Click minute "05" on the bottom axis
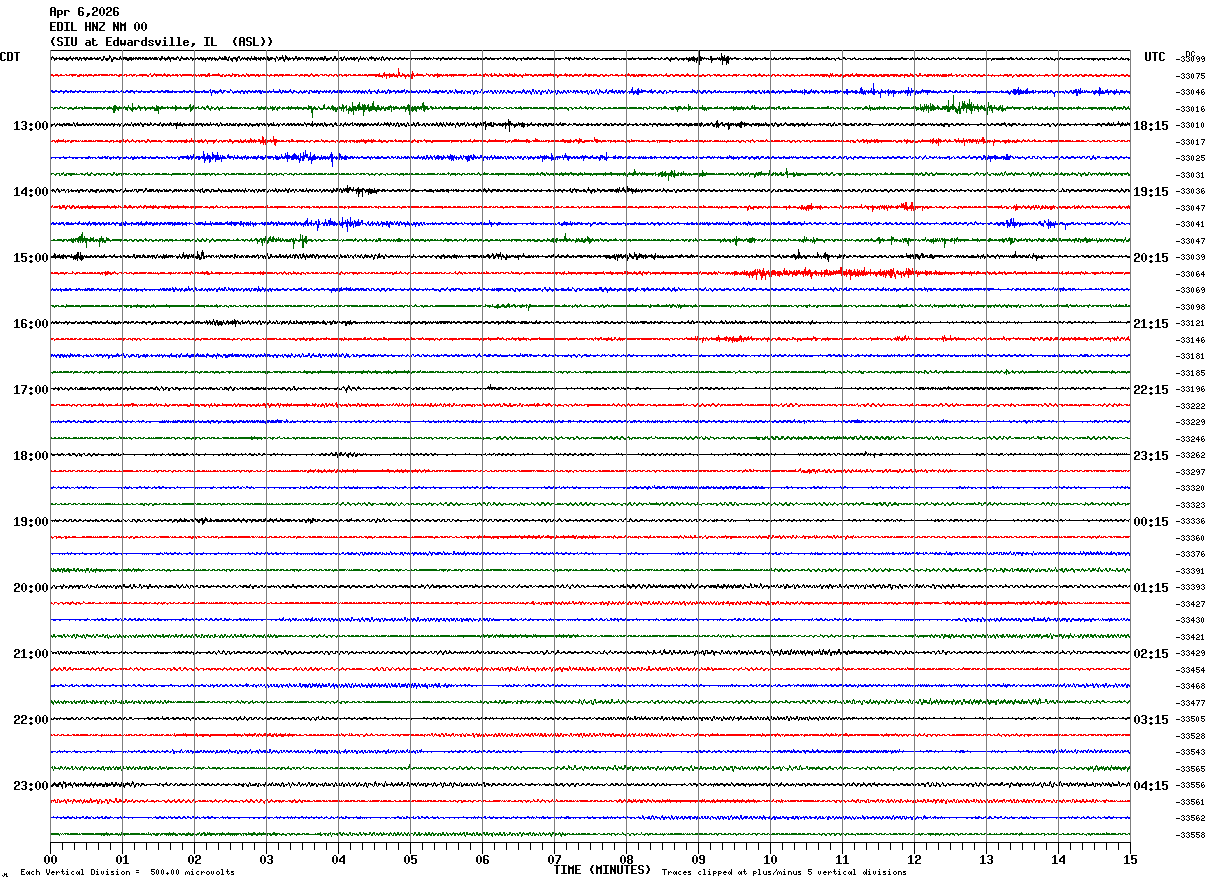This screenshot has height=886, width=1210. click(x=410, y=859)
